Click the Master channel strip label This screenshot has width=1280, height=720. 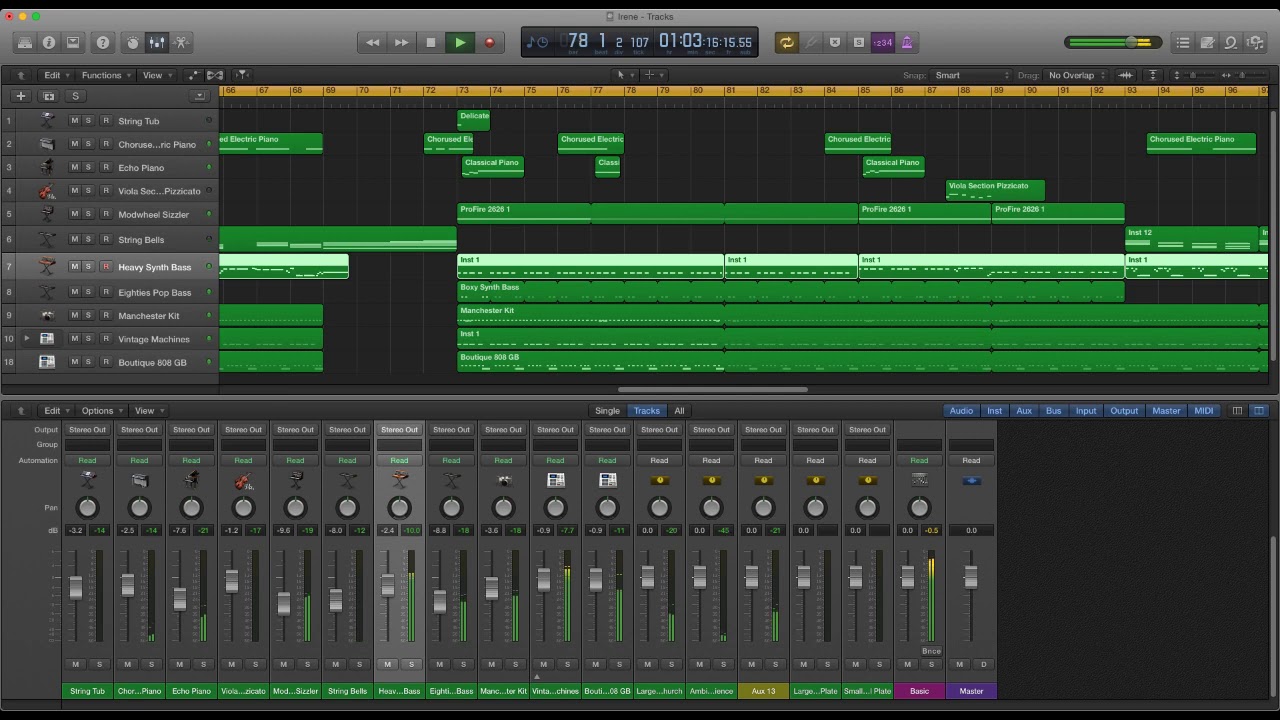971,691
